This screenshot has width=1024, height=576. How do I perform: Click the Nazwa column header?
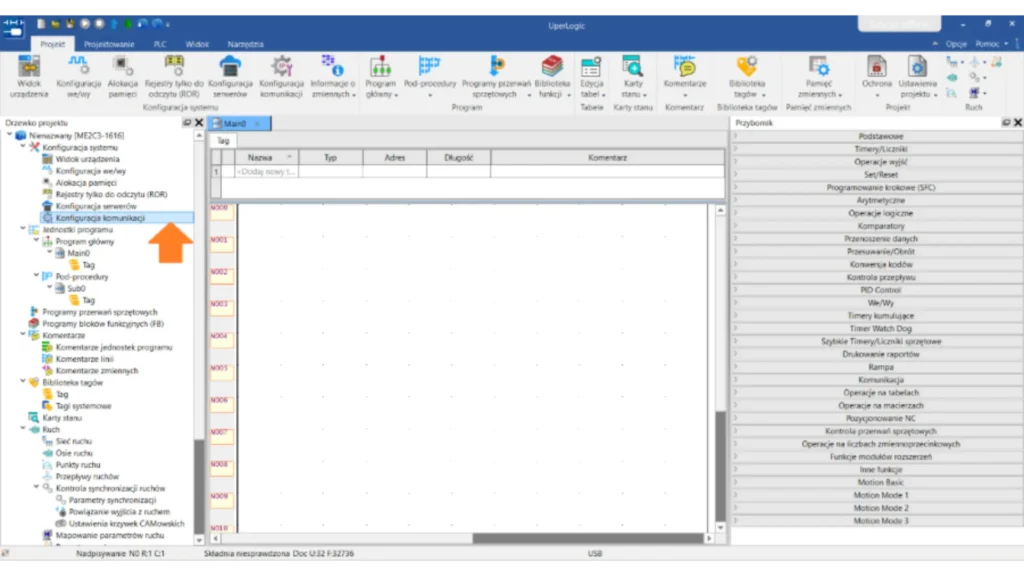click(266, 157)
